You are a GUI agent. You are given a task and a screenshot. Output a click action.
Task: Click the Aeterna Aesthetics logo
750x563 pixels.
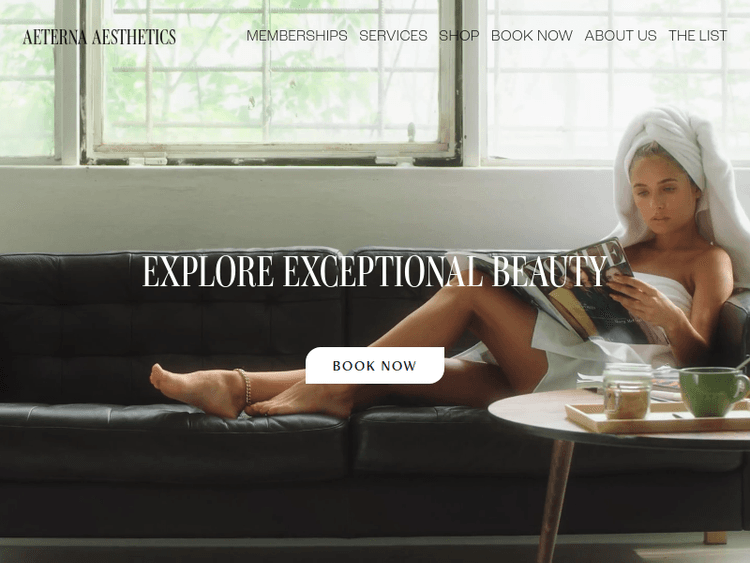coord(99,36)
